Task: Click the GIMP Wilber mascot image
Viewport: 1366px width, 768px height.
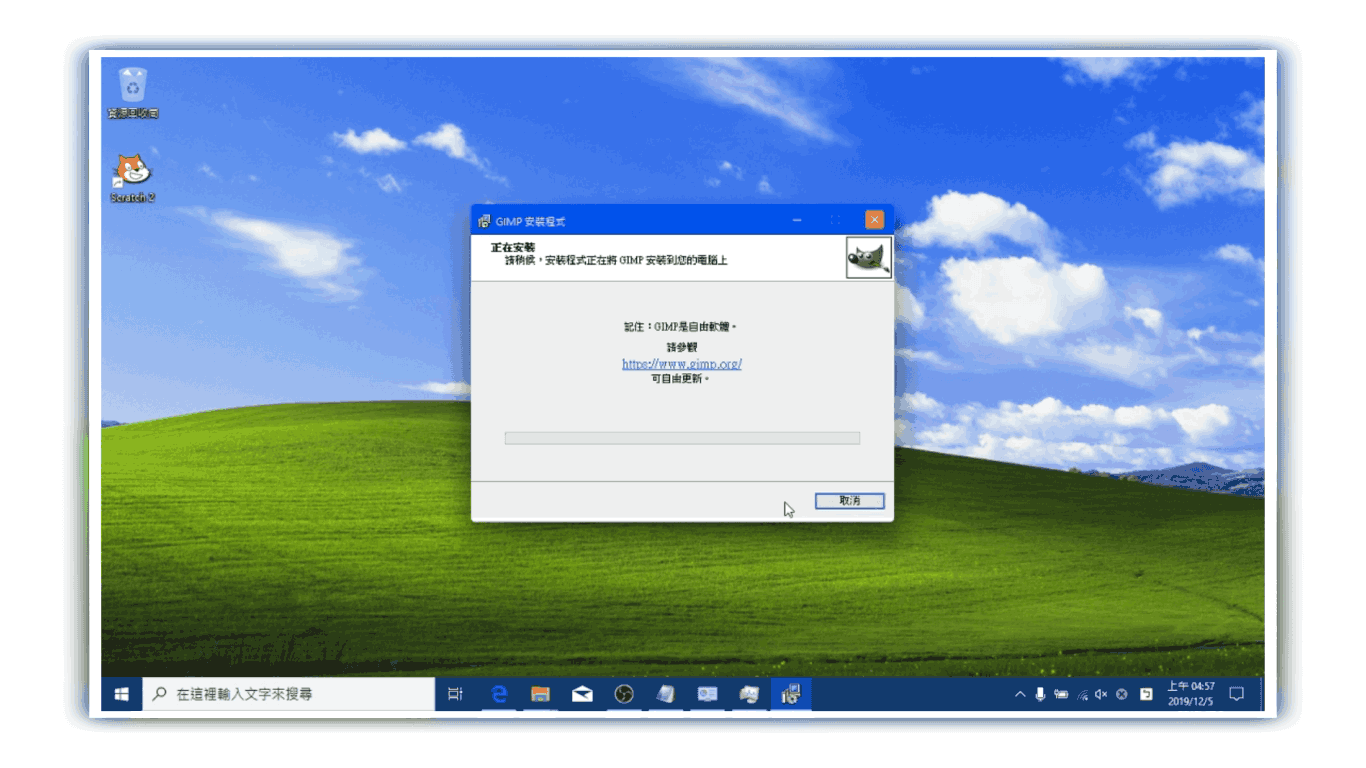Action: (868, 258)
